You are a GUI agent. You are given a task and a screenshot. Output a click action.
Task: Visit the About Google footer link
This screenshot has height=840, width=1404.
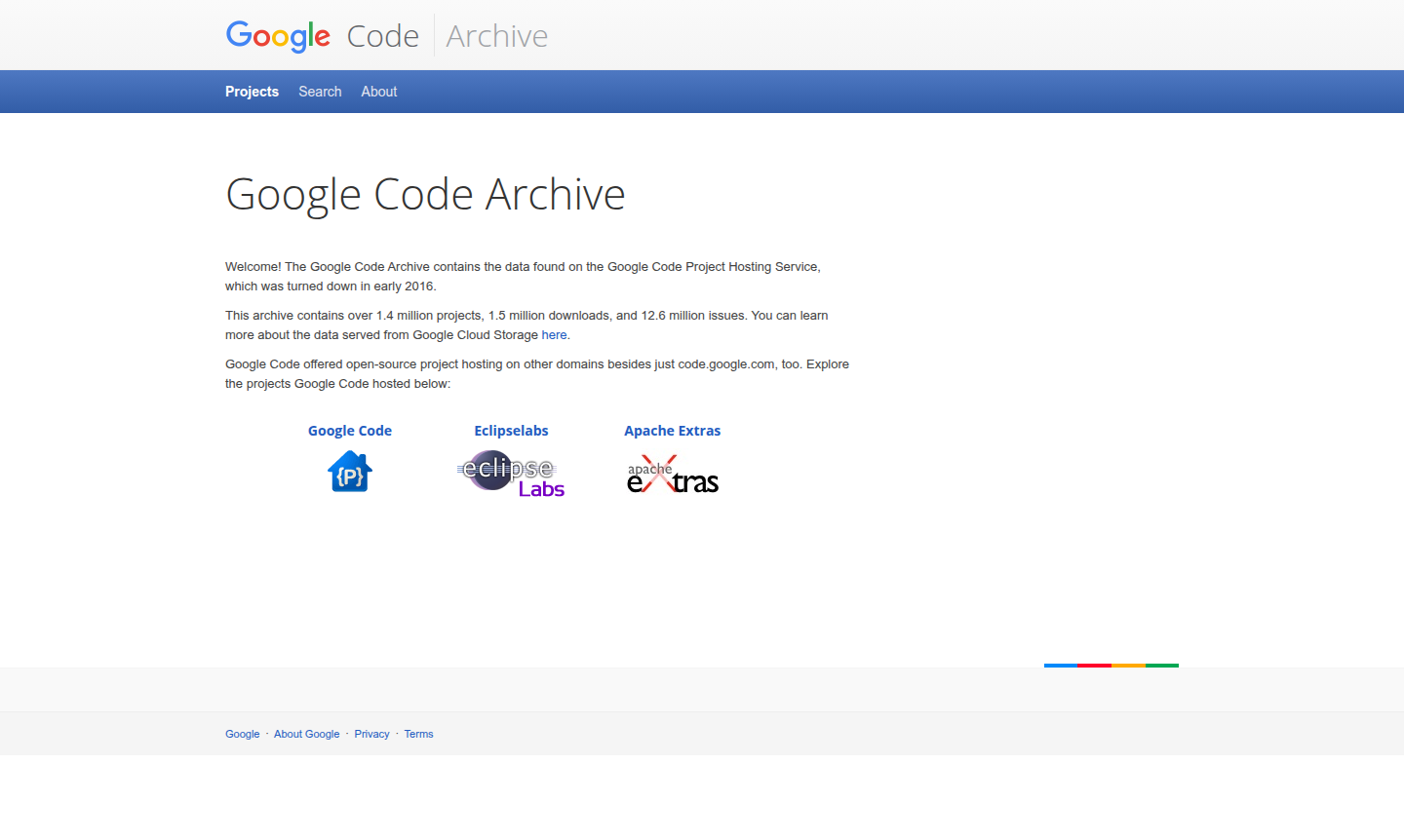tap(306, 734)
